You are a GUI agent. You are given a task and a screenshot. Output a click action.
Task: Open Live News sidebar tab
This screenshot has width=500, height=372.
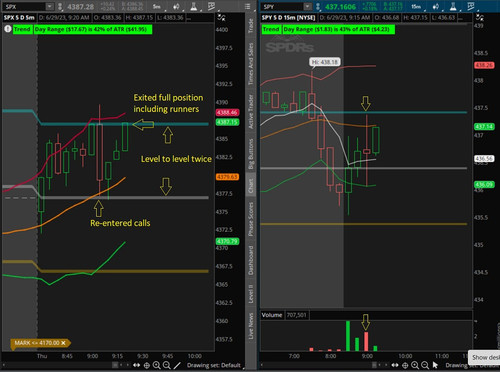[x=250, y=326]
